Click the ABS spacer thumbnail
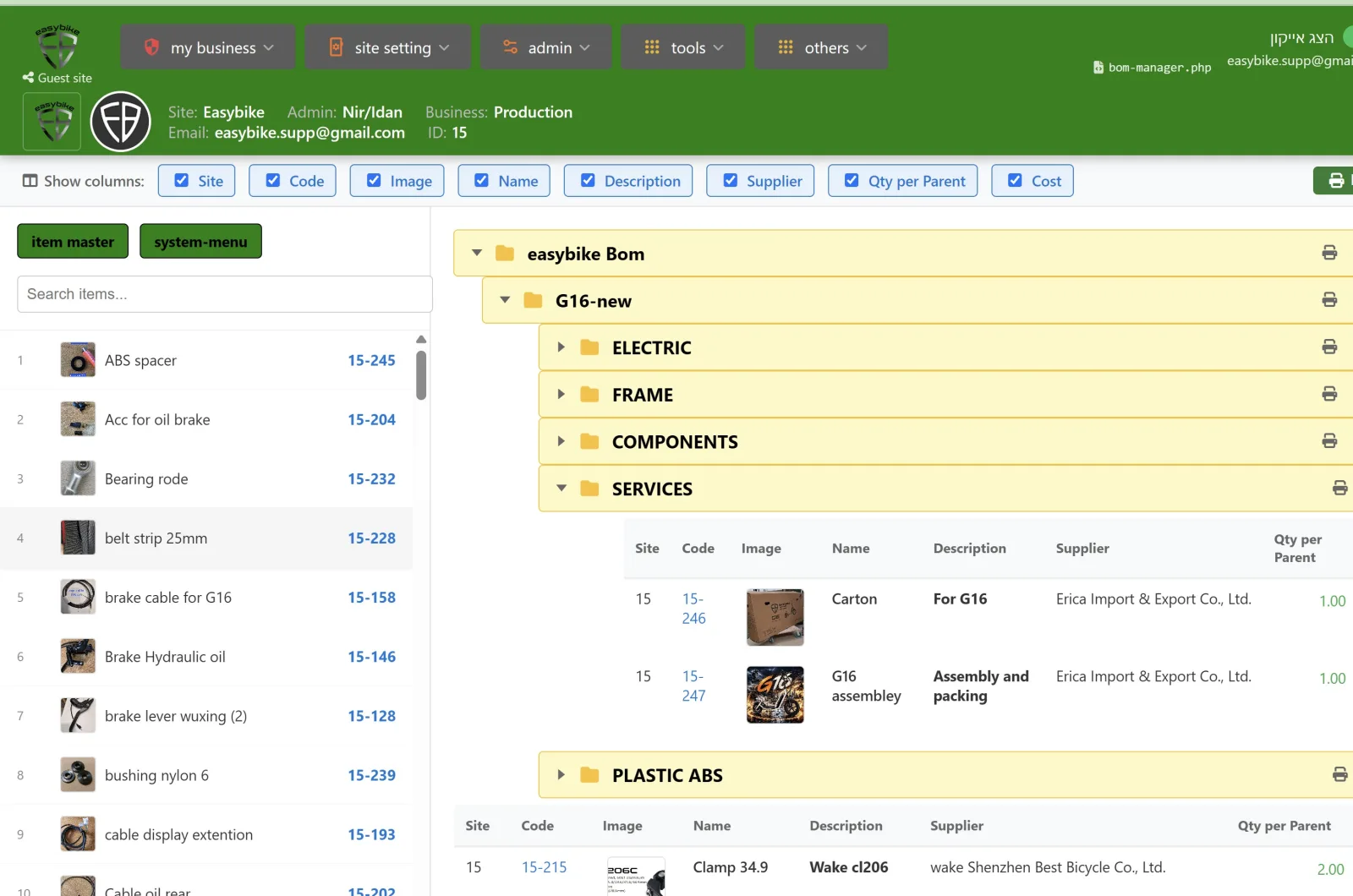The height and width of the screenshot is (896, 1353). [78, 360]
